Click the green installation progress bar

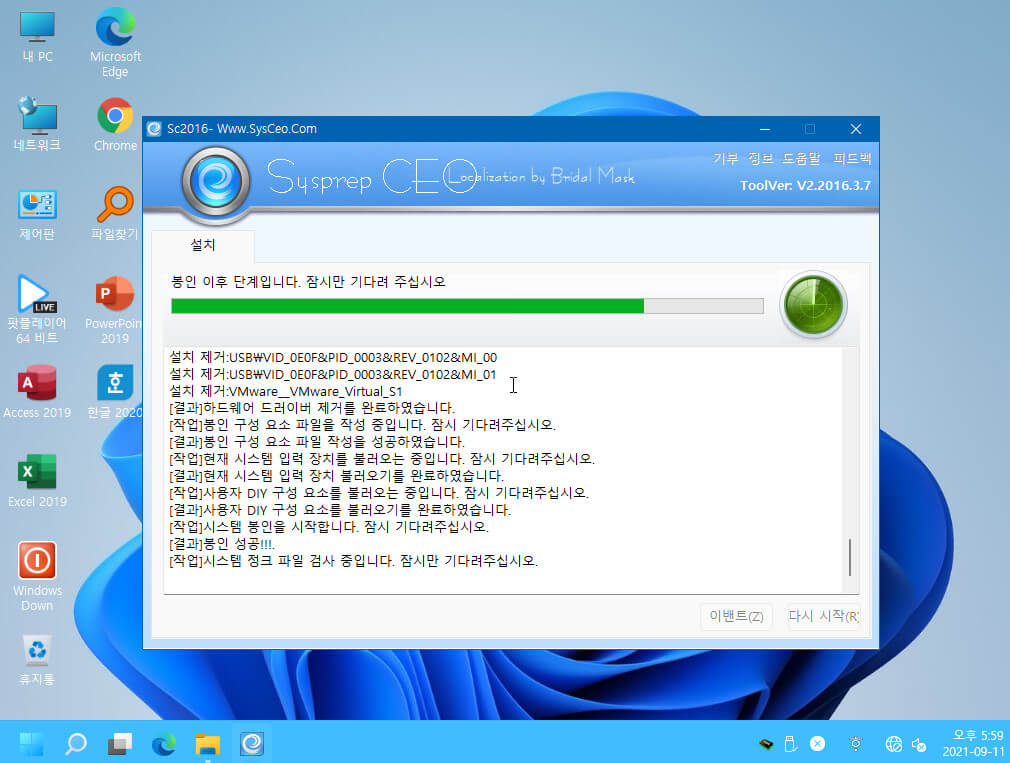(468, 306)
